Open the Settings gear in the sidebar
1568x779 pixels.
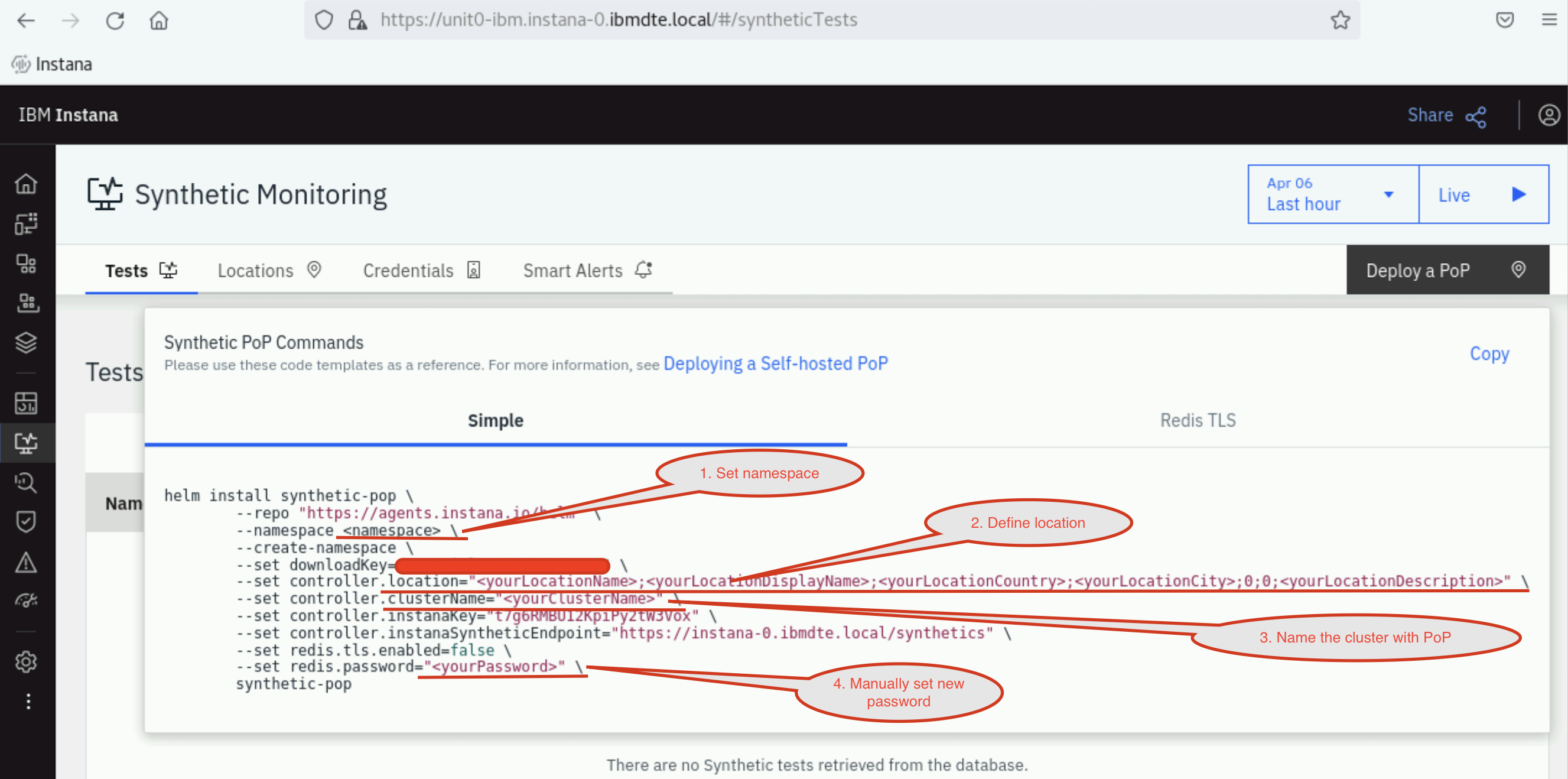26,661
